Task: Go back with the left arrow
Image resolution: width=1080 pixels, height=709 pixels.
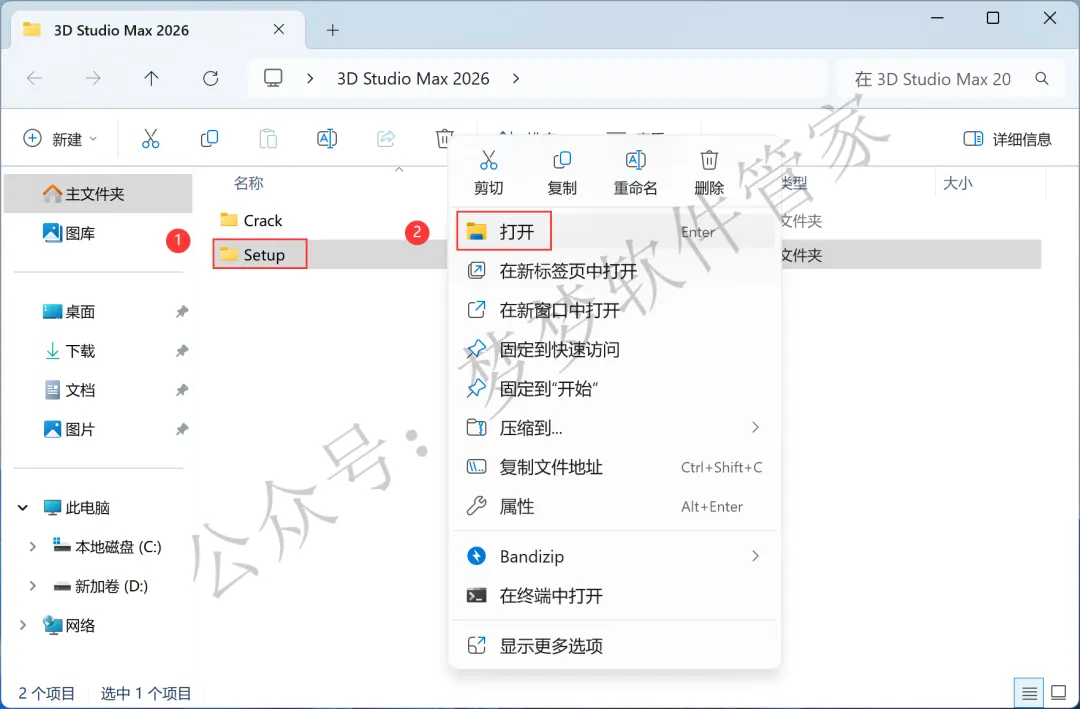Action: pyautogui.click(x=34, y=79)
